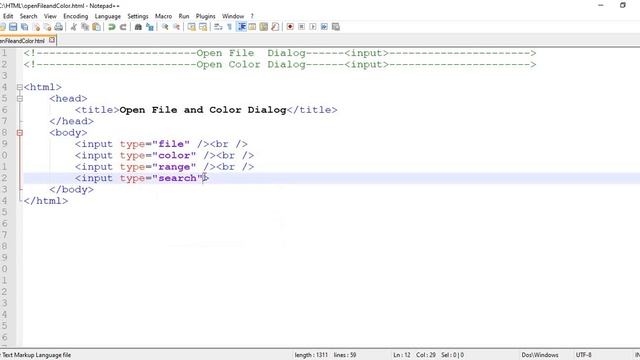Open the Edit menu
The image size is (640, 360).
8,16
